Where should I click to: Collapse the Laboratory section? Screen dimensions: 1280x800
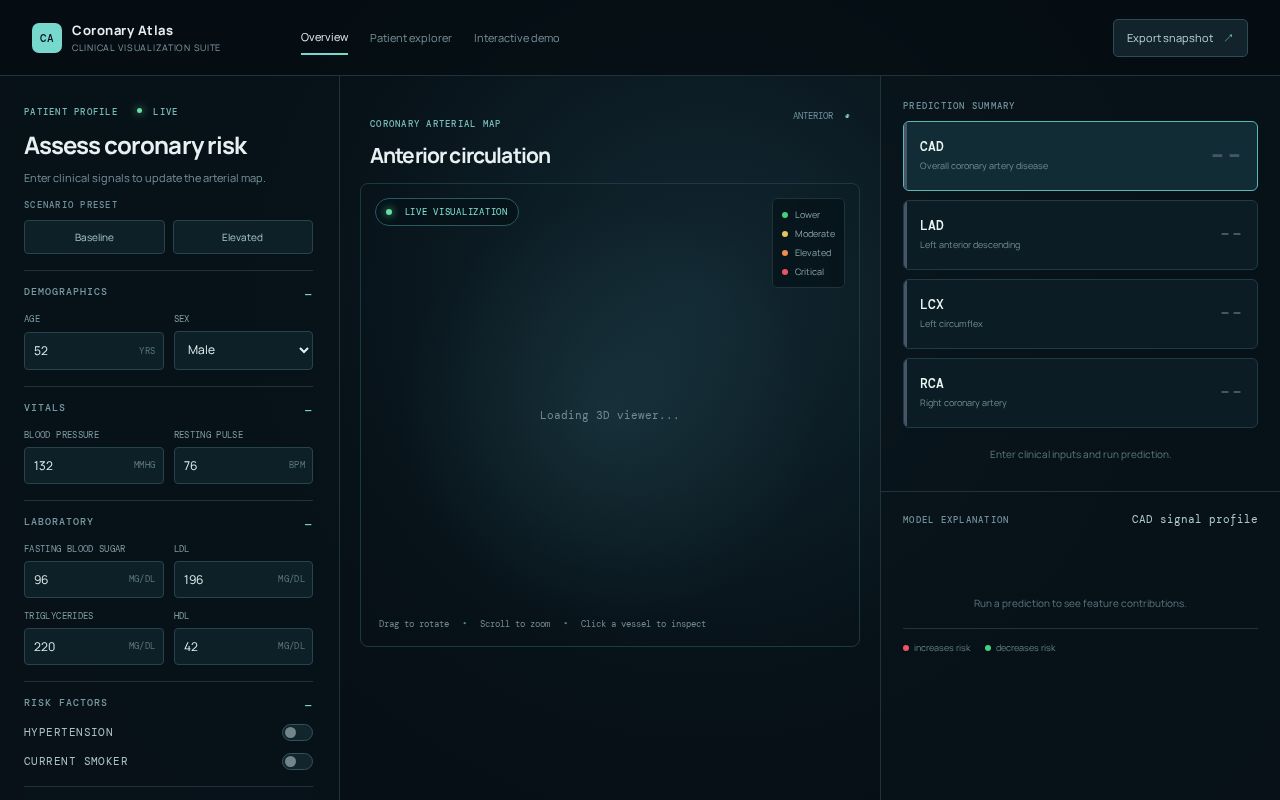[x=308, y=525]
